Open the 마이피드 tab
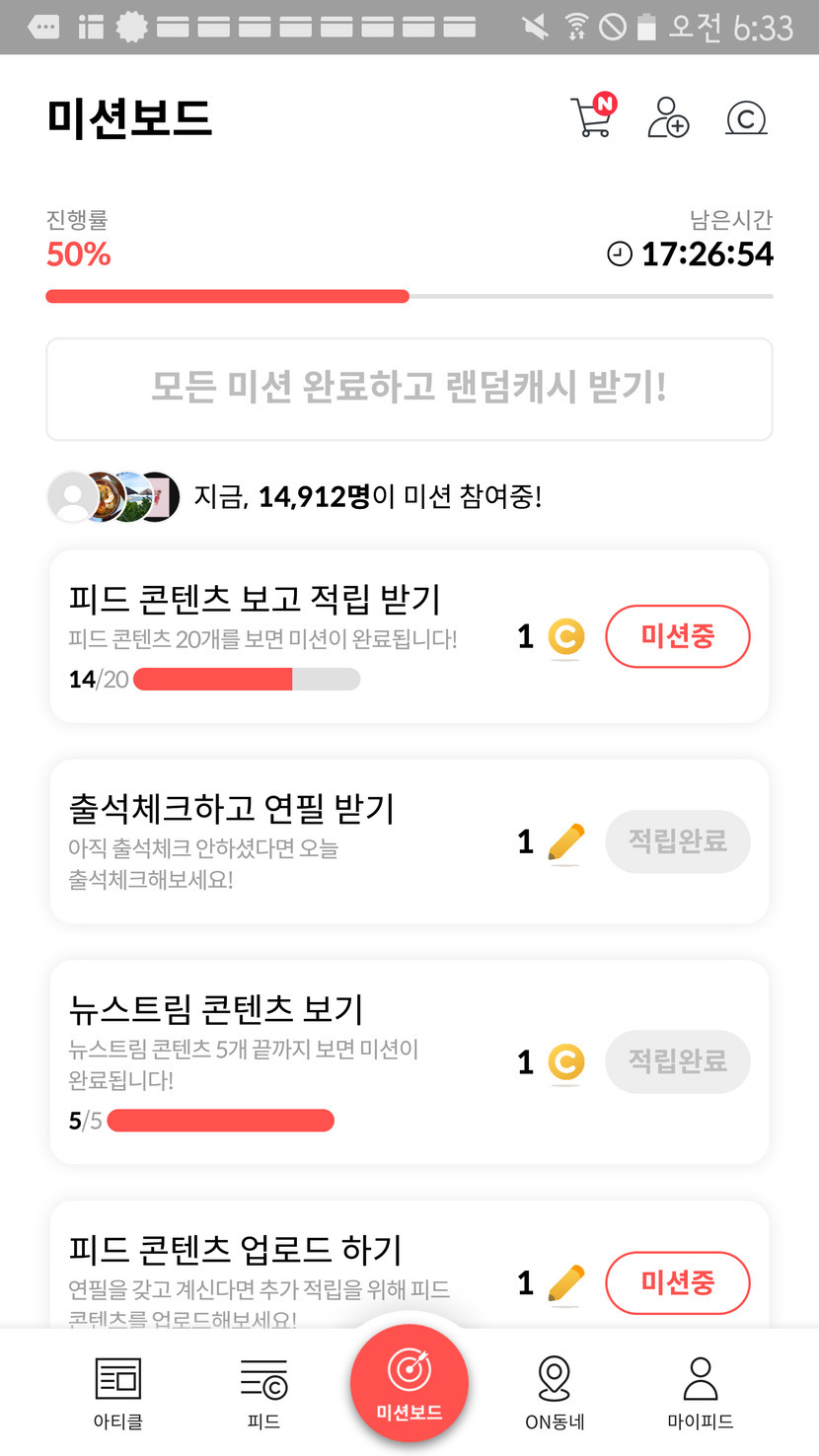Screen dimensions: 819x1456 (x=700, y=1392)
